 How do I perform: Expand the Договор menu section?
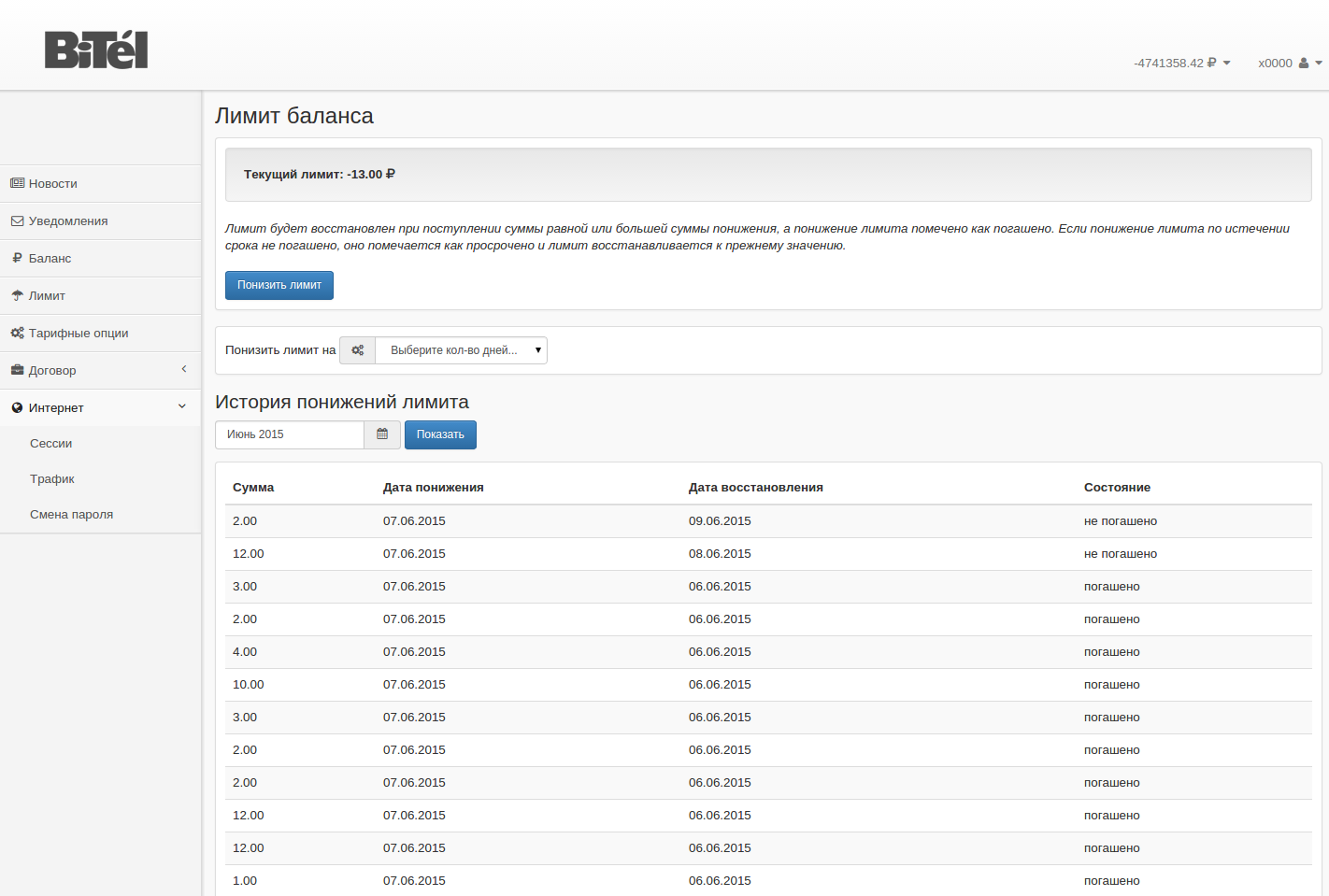pos(100,370)
